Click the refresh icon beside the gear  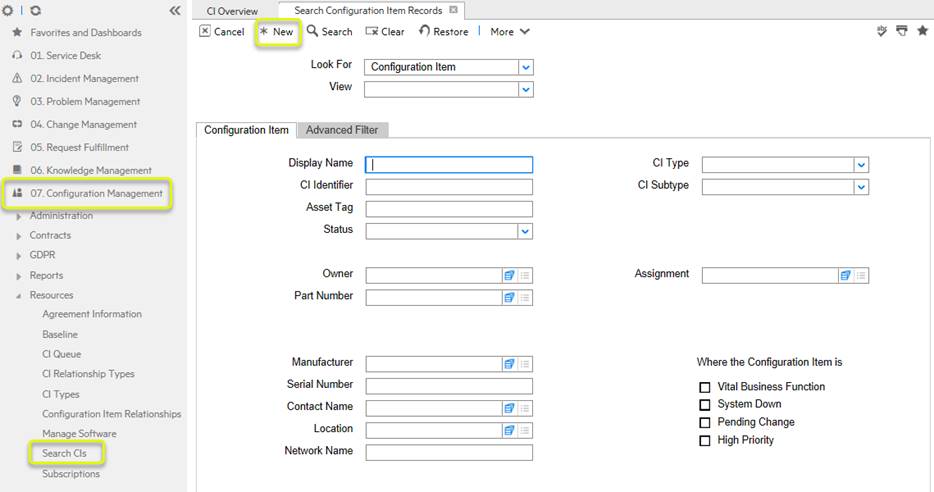coord(36,10)
